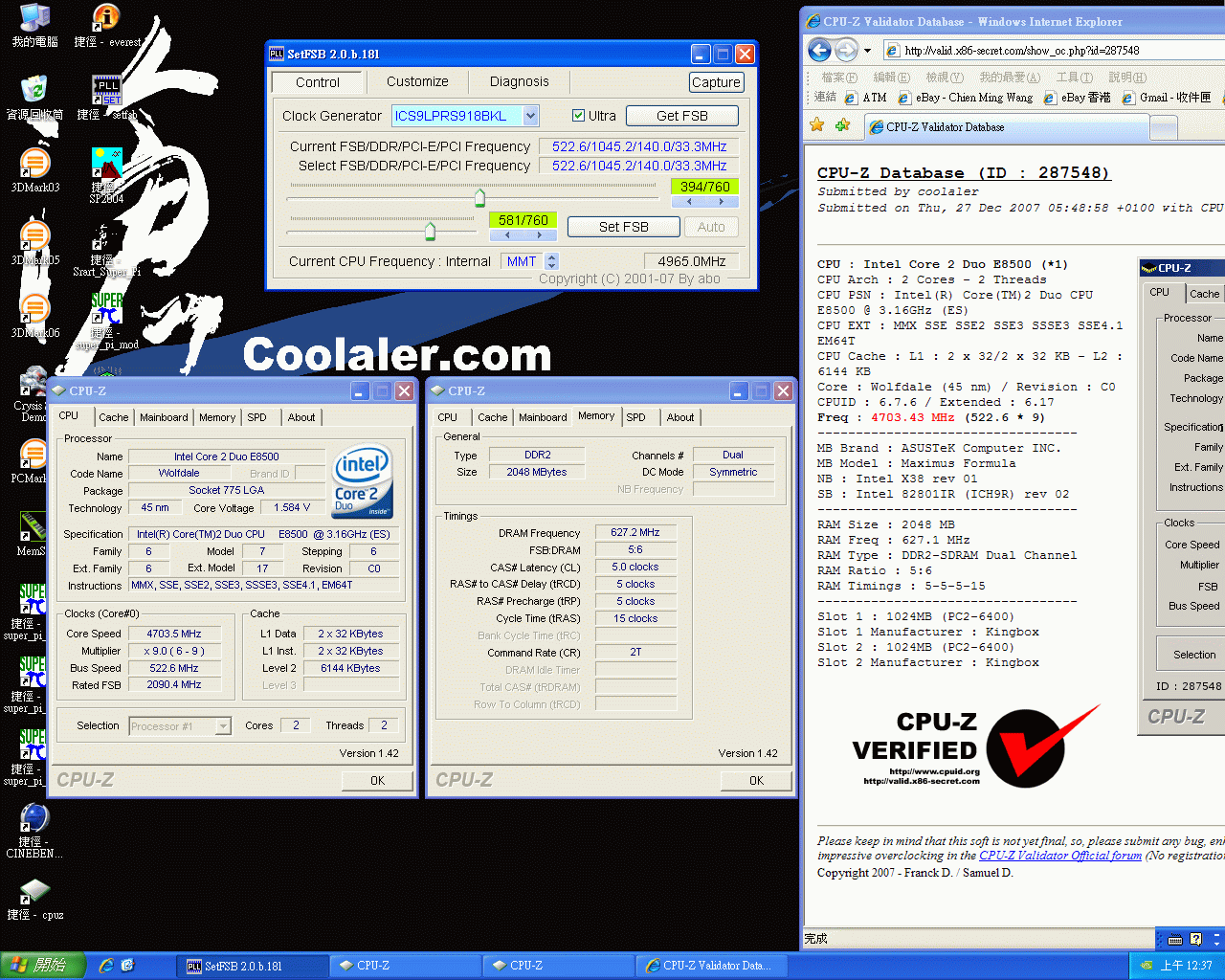
Task: Open the 3DMark05 desktop icon
Action: pyautogui.click(x=34, y=243)
